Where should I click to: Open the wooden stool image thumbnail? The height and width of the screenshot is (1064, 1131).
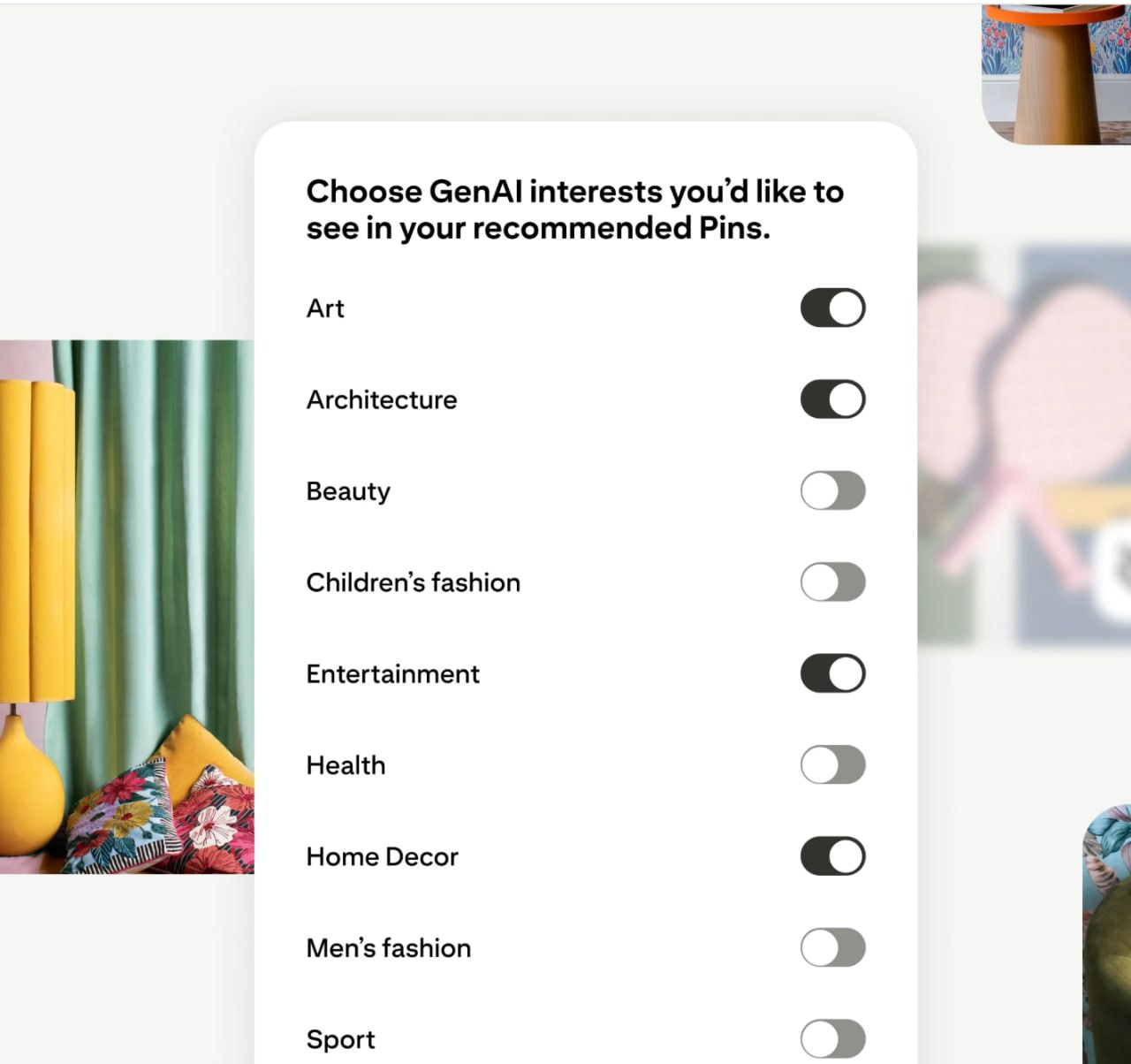(x=1056, y=73)
